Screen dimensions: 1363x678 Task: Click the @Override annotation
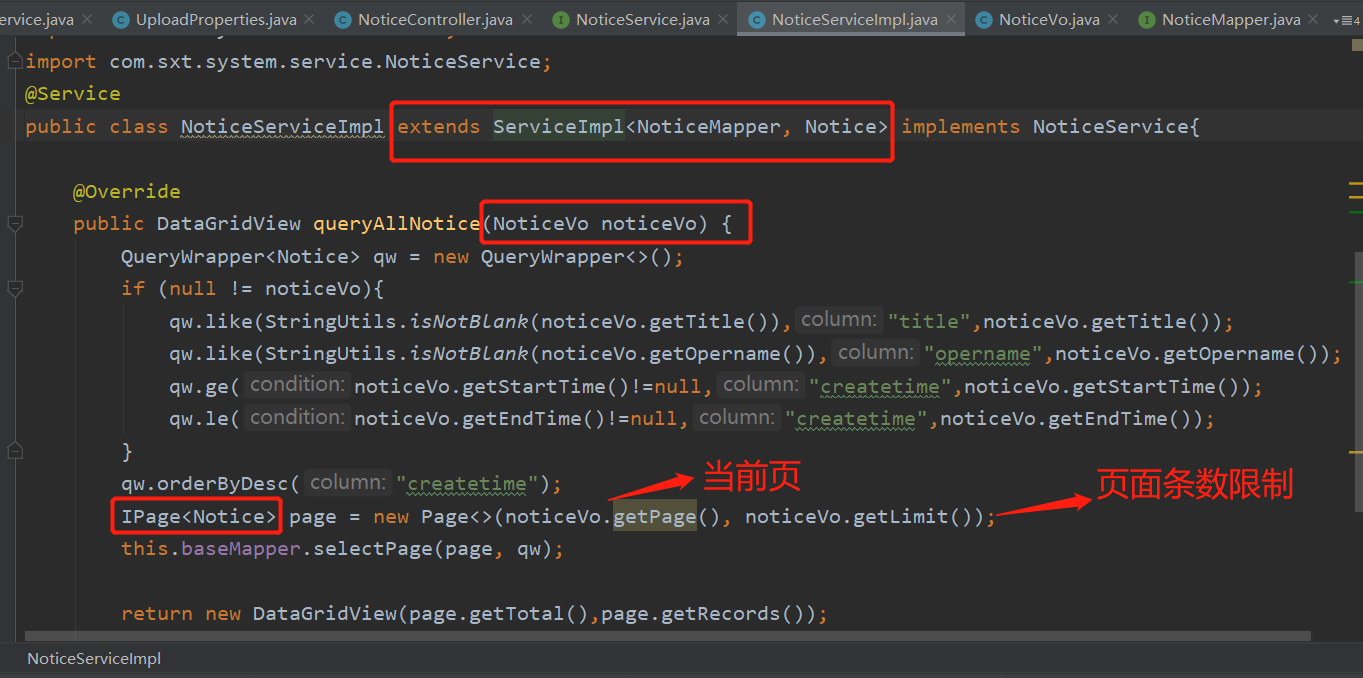pyautogui.click(x=127, y=191)
